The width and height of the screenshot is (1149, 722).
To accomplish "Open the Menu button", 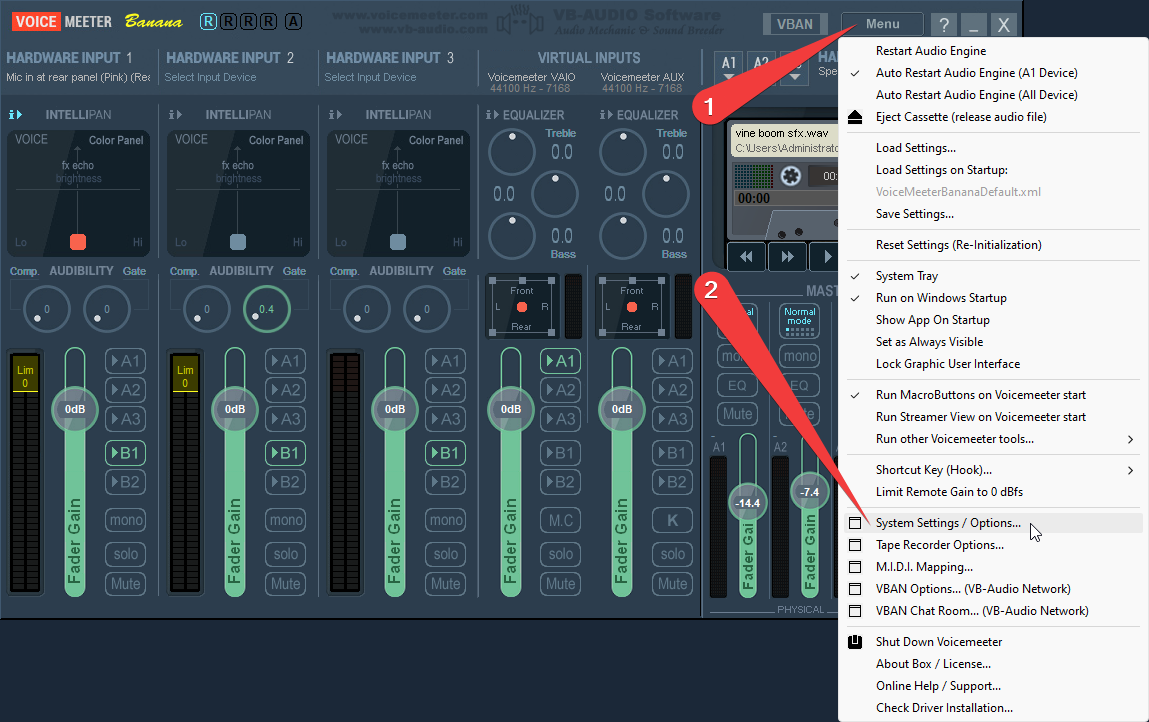I will tap(882, 24).
